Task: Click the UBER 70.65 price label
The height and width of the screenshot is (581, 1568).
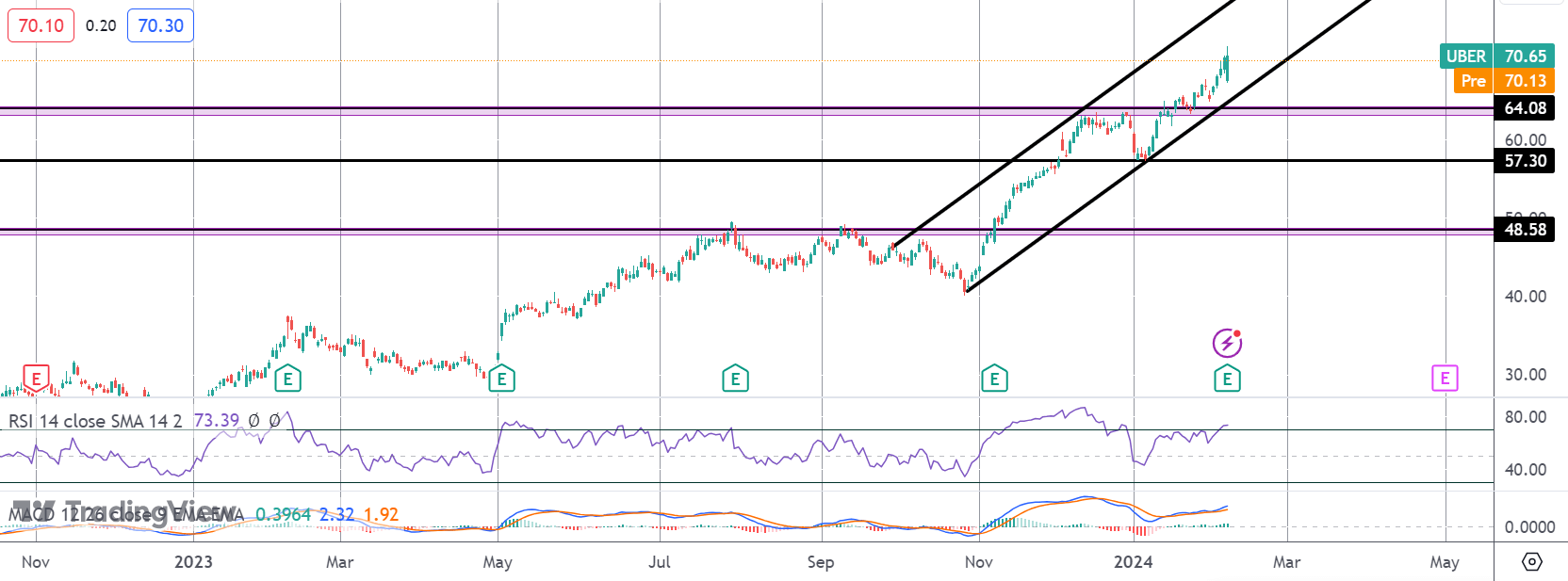Action: [x=1496, y=56]
